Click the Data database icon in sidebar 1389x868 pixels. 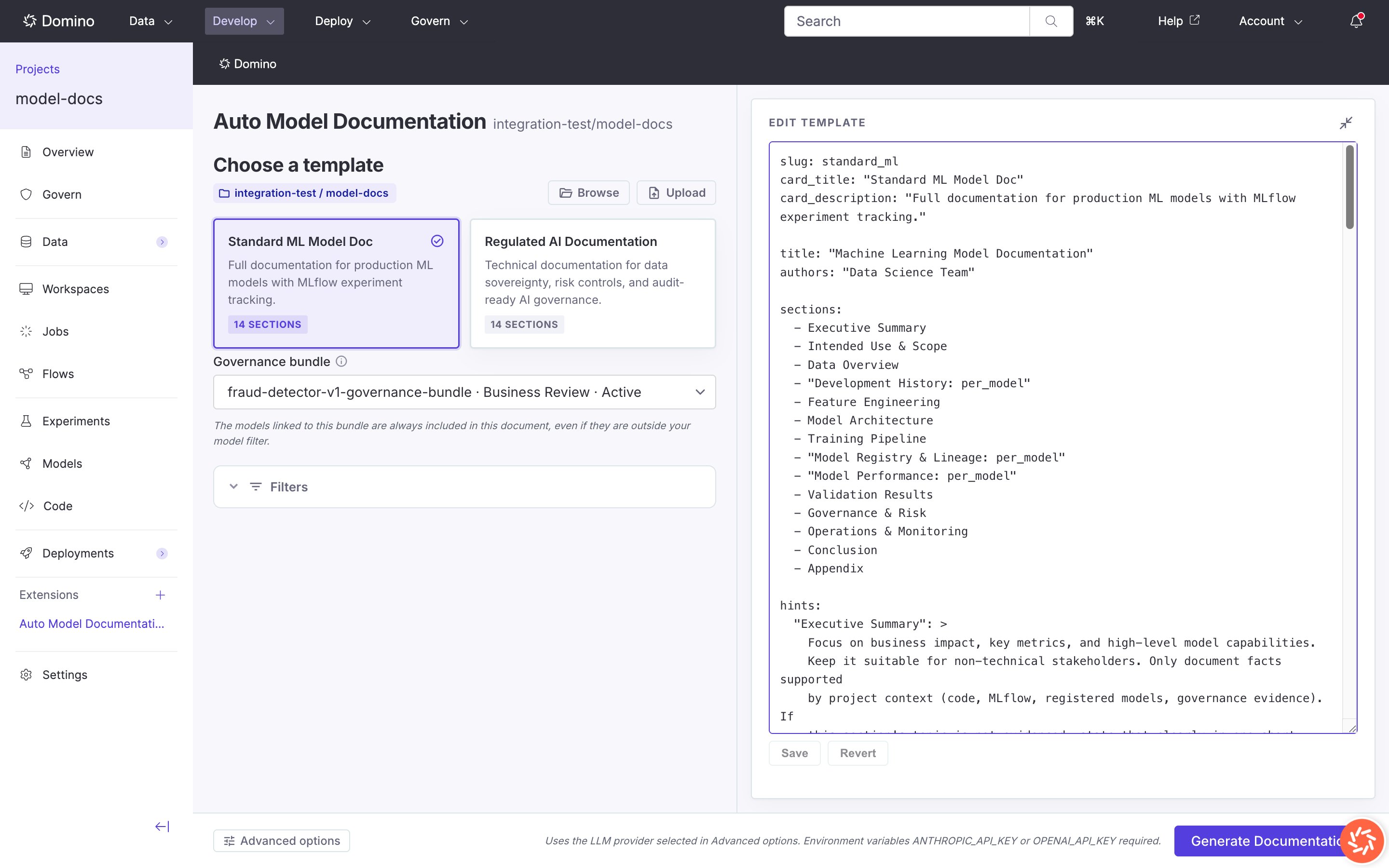point(26,242)
